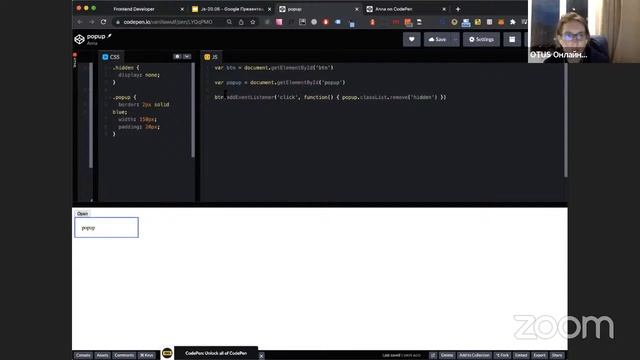Select the CSS editor tab

coord(111,57)
